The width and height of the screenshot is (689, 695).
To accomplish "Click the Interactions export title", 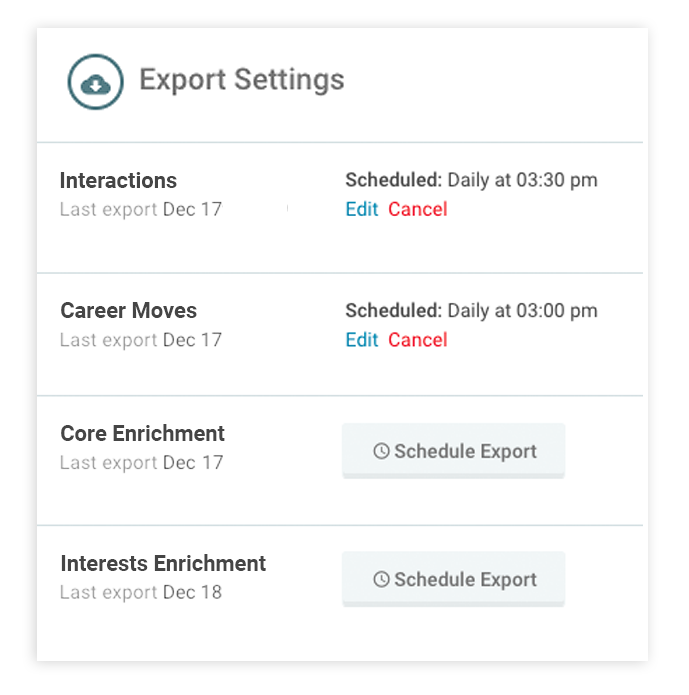I will [118, 181].
